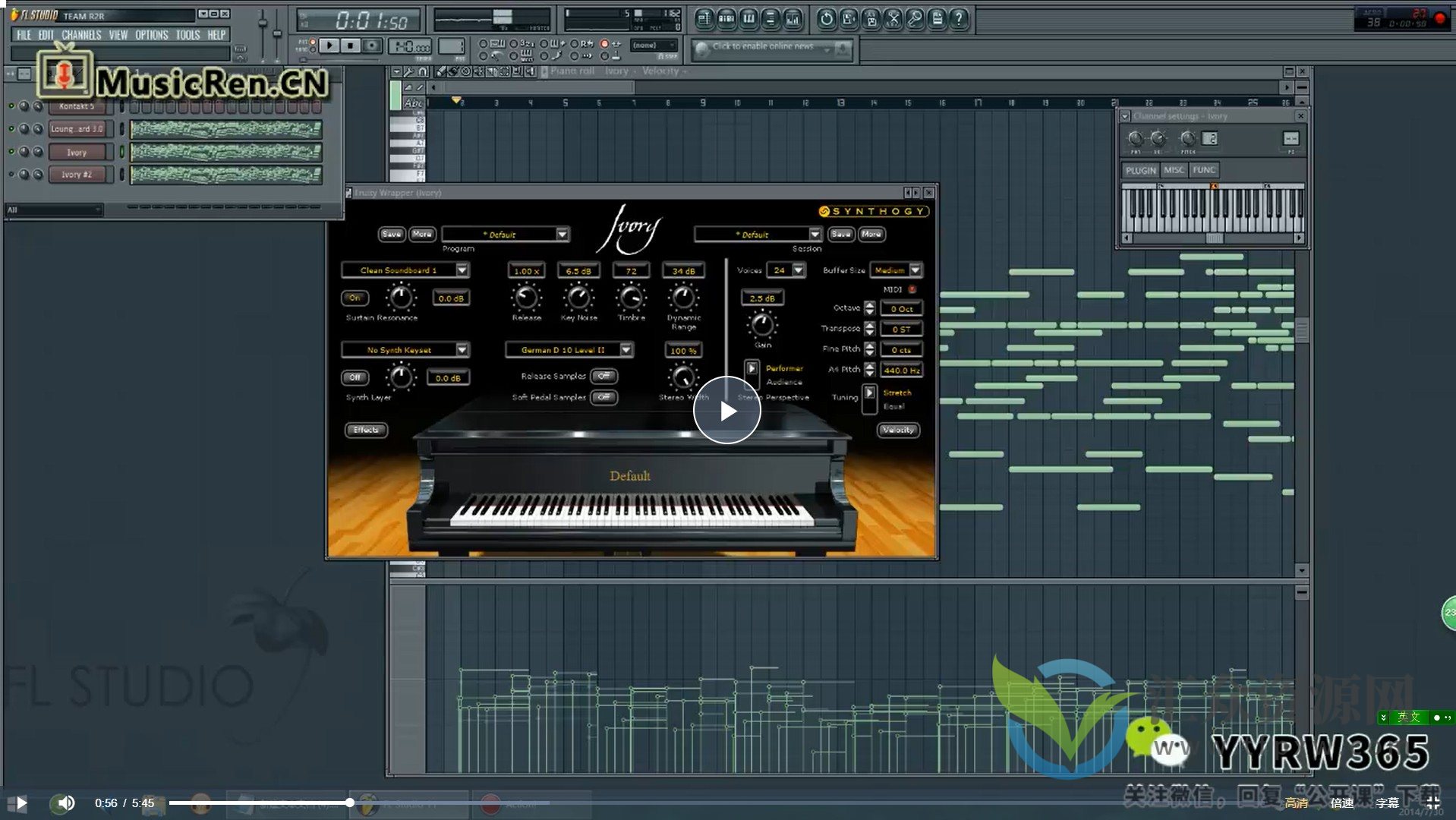1456x820 pixels.
Task: Open the mixer window from toolbar
Action: [x=792, y=19]
